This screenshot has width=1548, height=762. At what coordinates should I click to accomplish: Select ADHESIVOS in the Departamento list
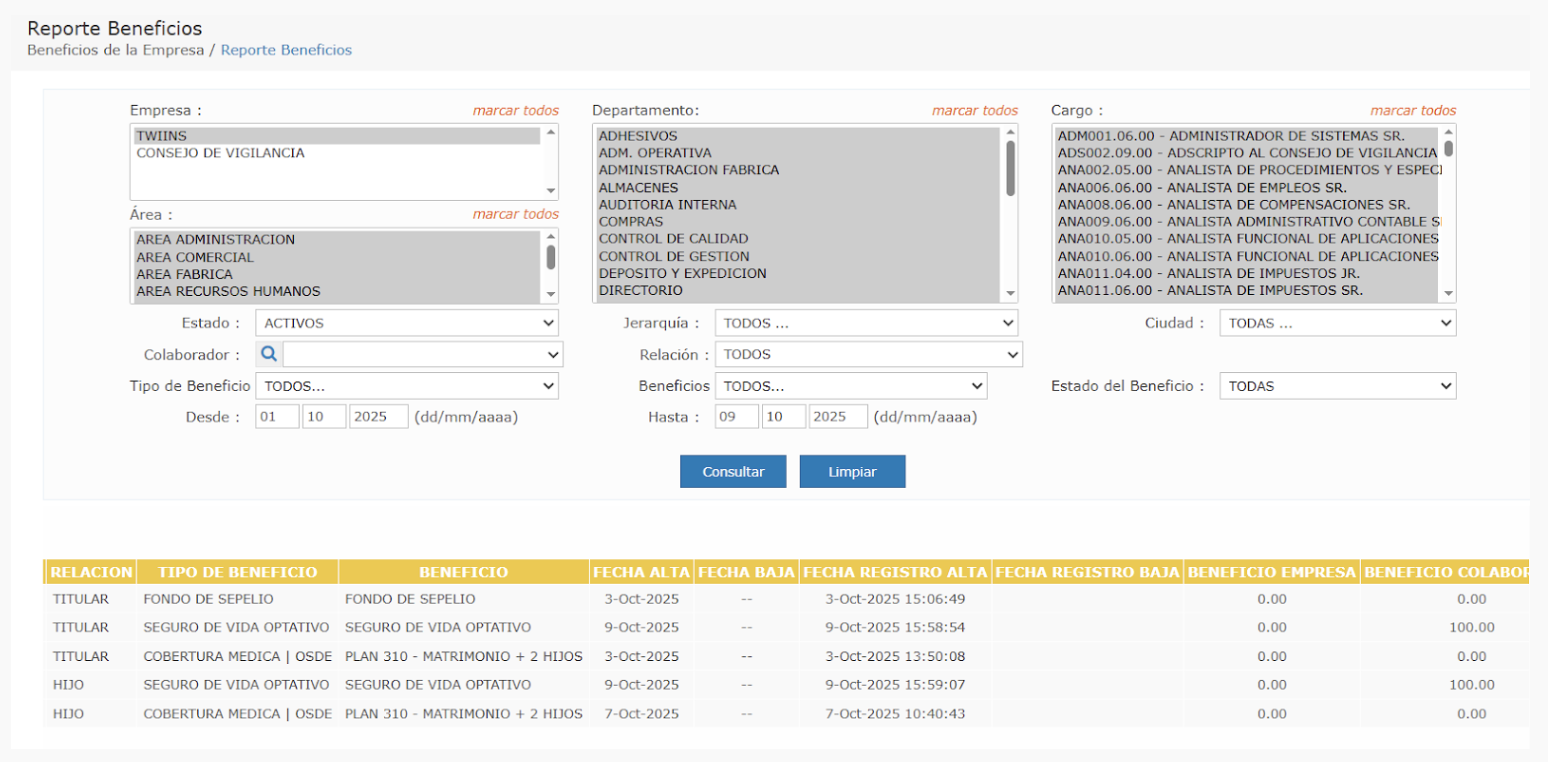click(798, 136)
